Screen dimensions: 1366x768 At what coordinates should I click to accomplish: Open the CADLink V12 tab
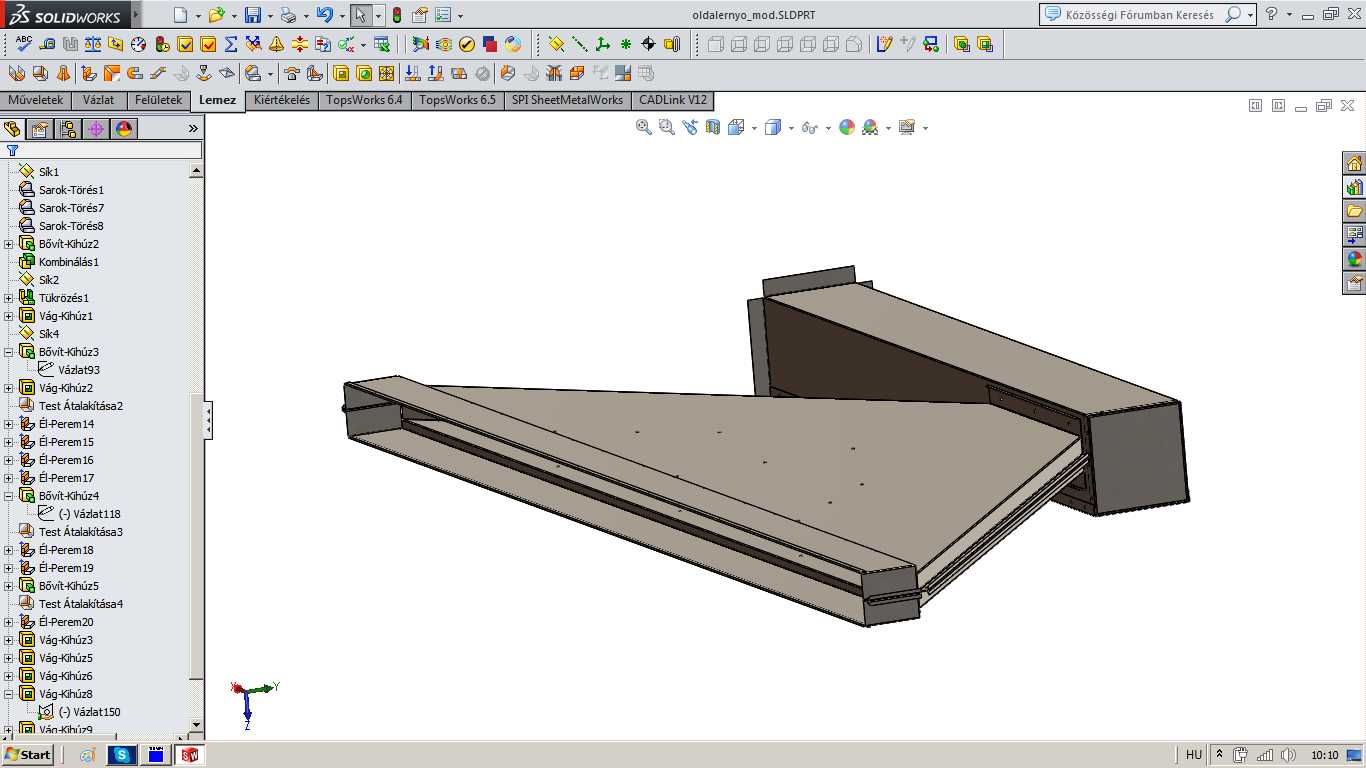tap(673, 100)
